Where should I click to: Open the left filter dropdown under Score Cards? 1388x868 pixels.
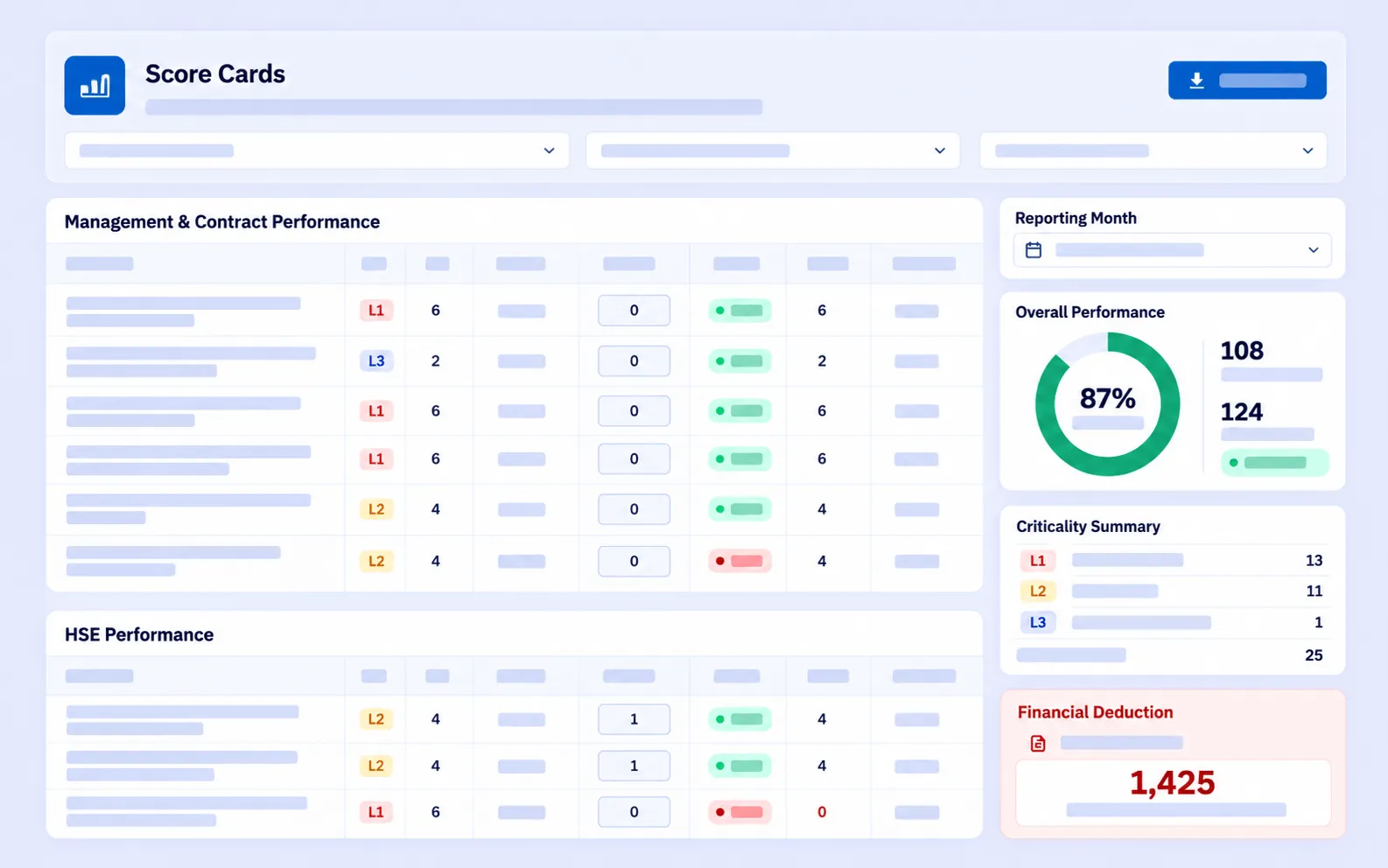tap(317, 150)
